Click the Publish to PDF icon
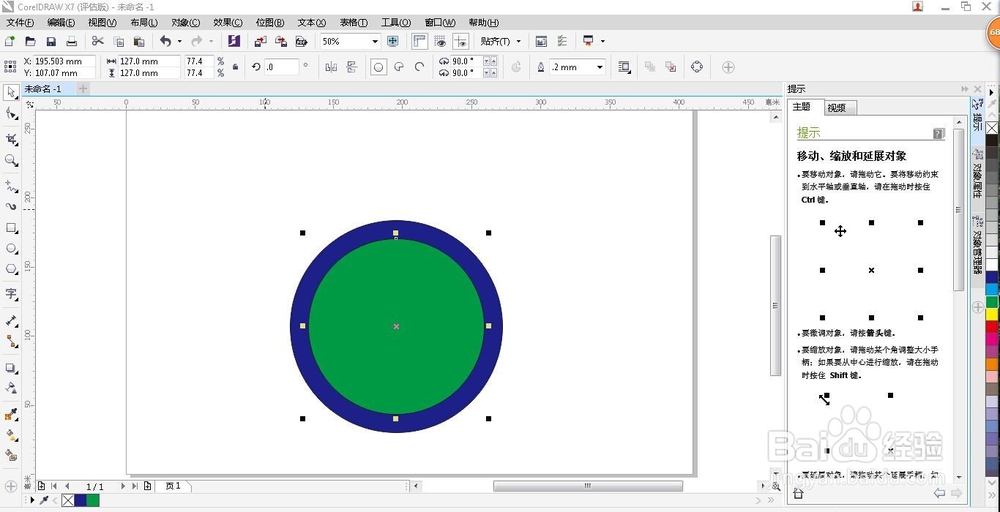Image resolution: width=1000 pixels, height=512 pixels. (301, 41)
